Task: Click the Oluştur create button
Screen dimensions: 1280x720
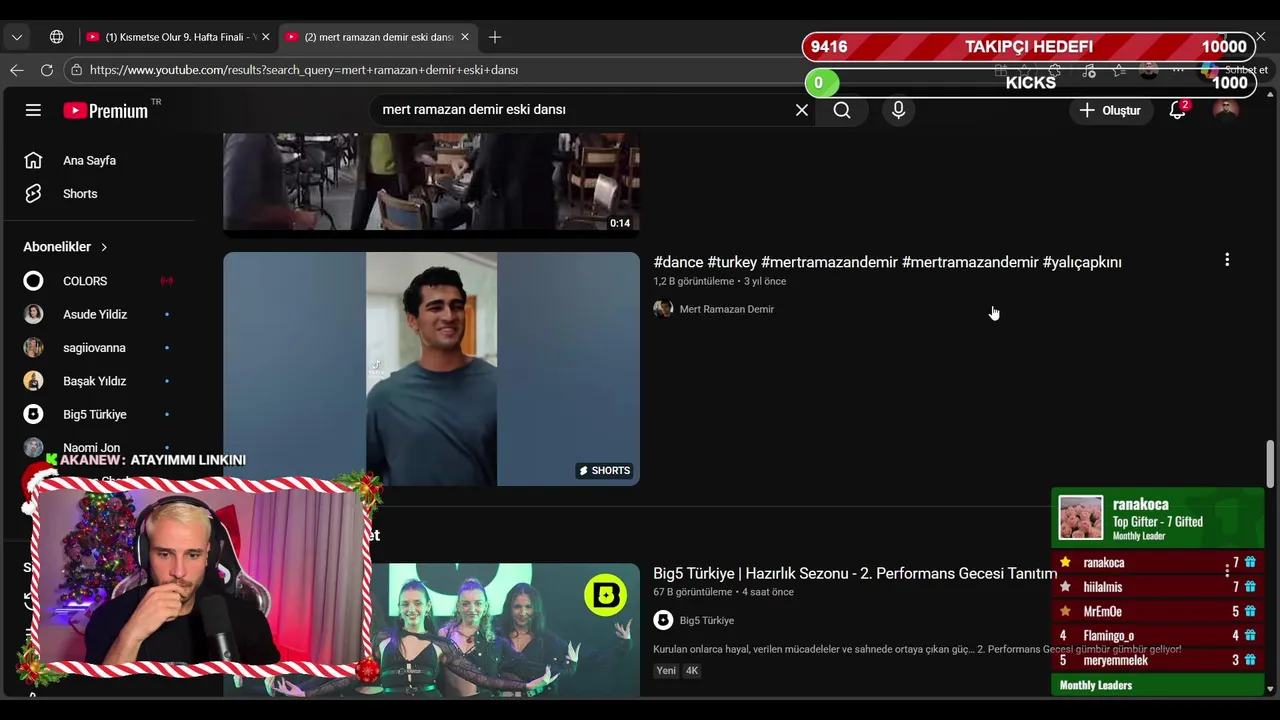Action: [1110, 110]
